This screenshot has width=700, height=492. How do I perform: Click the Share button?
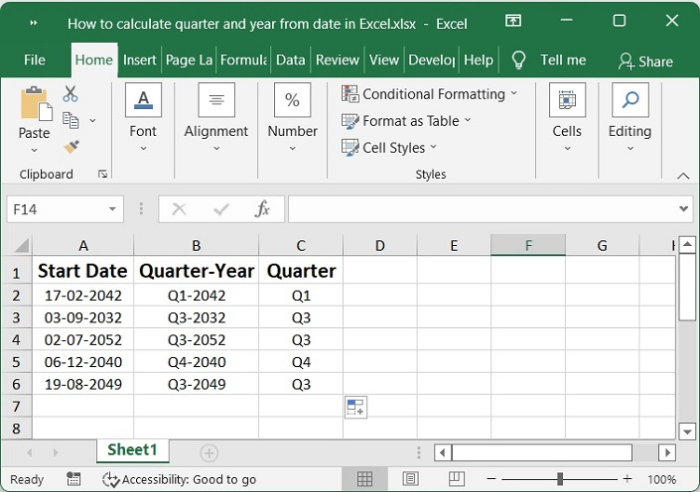(x=645, y=61)
